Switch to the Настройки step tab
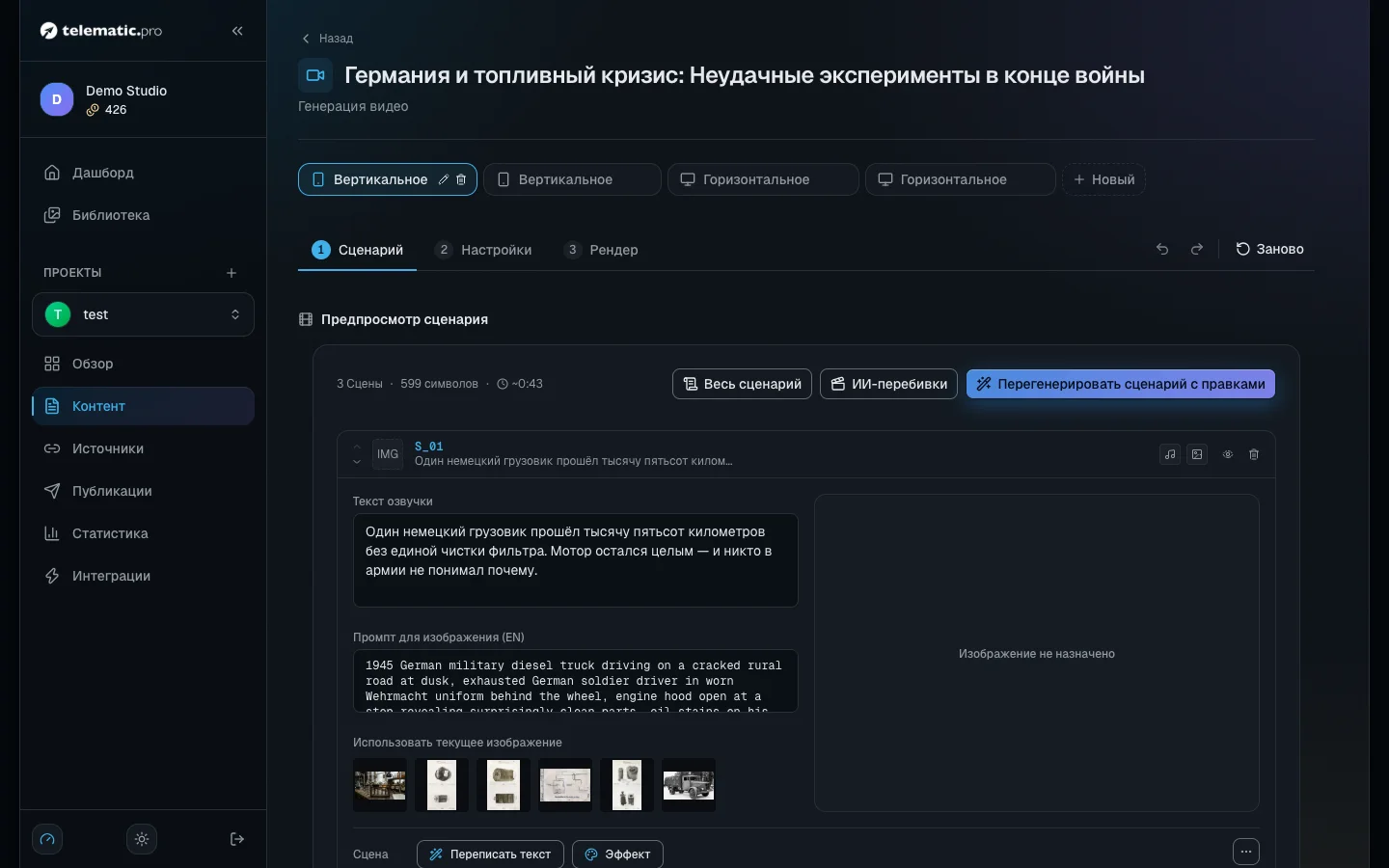 (x=483, y=250)
